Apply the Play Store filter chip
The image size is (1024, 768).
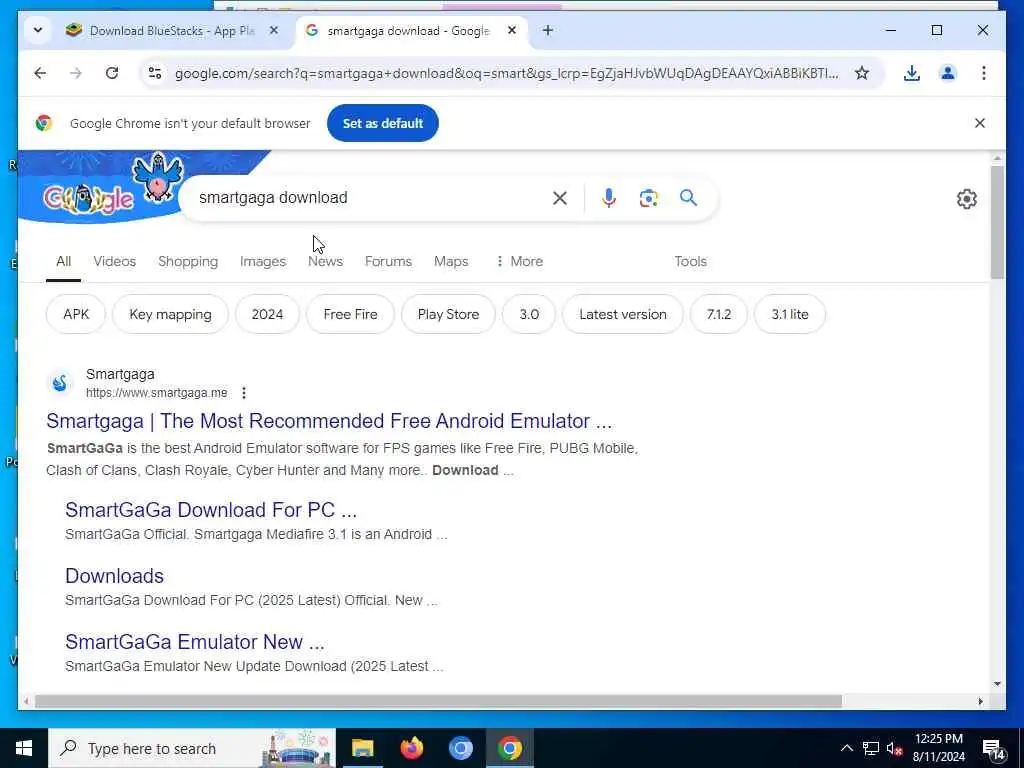click(448, 314)
